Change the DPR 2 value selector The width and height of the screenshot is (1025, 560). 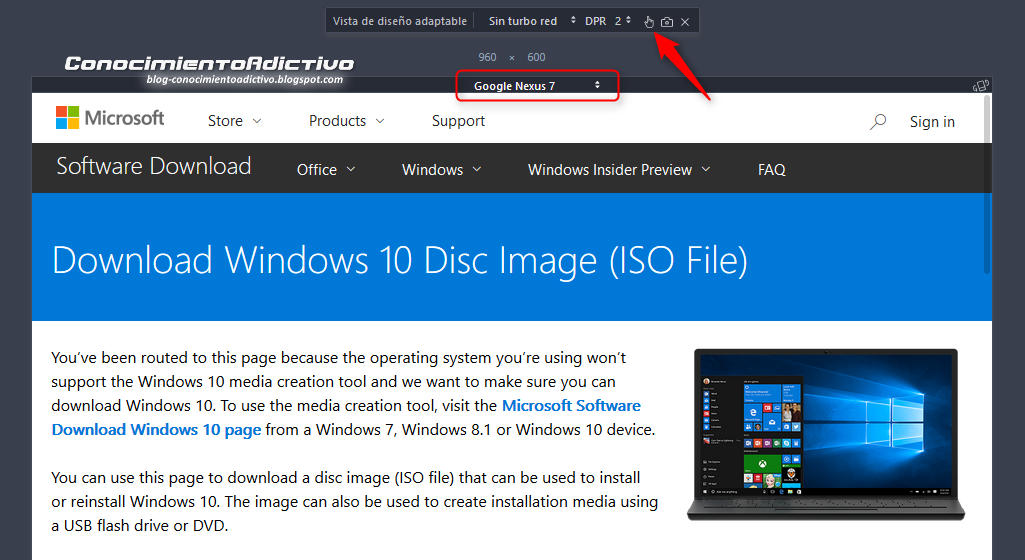(x=608, y=21)
